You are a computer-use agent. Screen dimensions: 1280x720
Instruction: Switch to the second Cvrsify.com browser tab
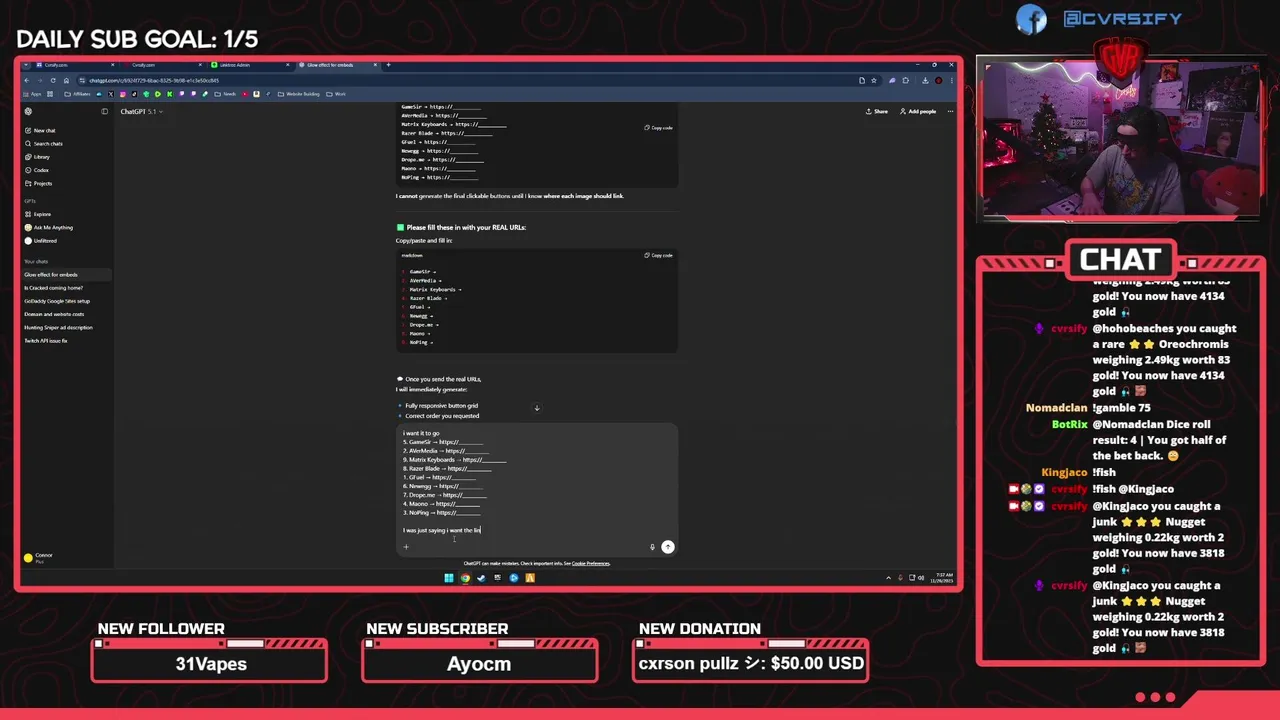[163, 65]
